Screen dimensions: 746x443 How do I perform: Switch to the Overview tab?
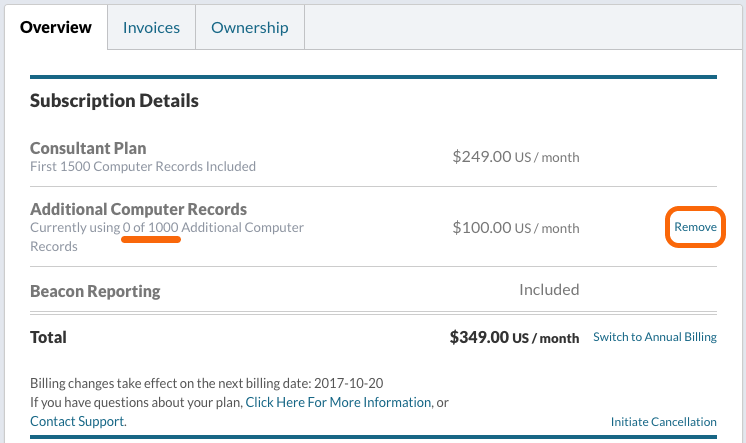pyautogui.click(x=56, y=27)
